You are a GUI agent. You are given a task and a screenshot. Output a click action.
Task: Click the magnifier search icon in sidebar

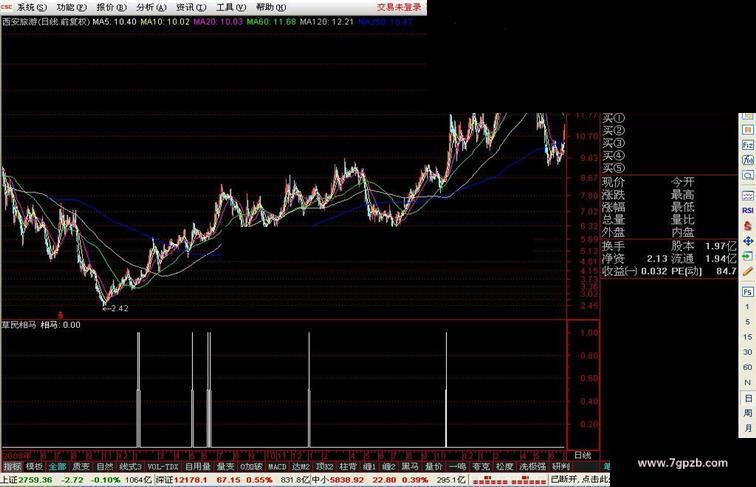(x=747, y=175)
